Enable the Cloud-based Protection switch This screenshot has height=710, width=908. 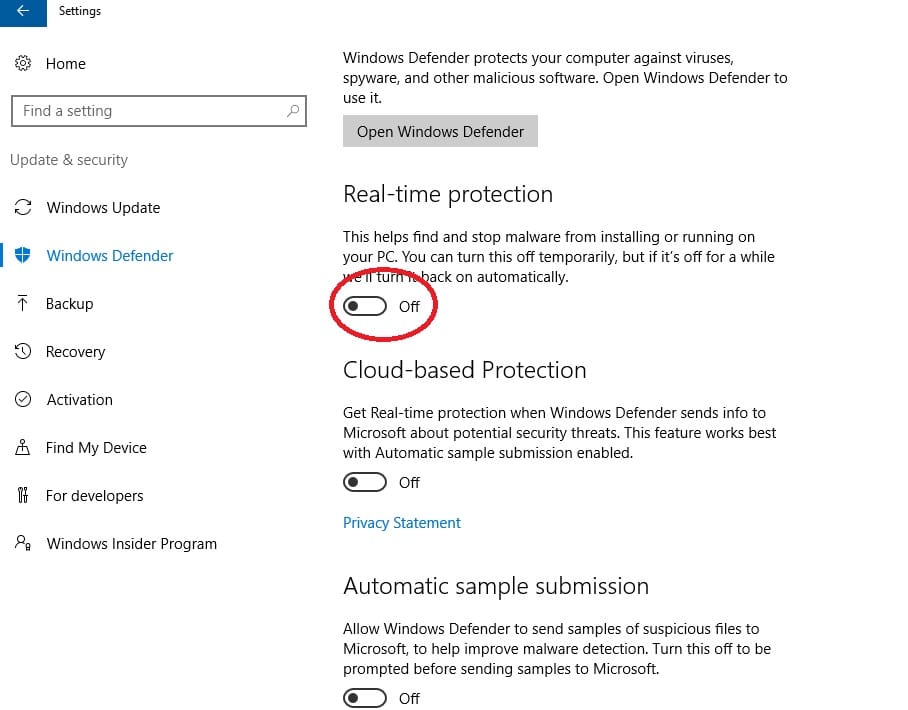click(x=365, y=482)
